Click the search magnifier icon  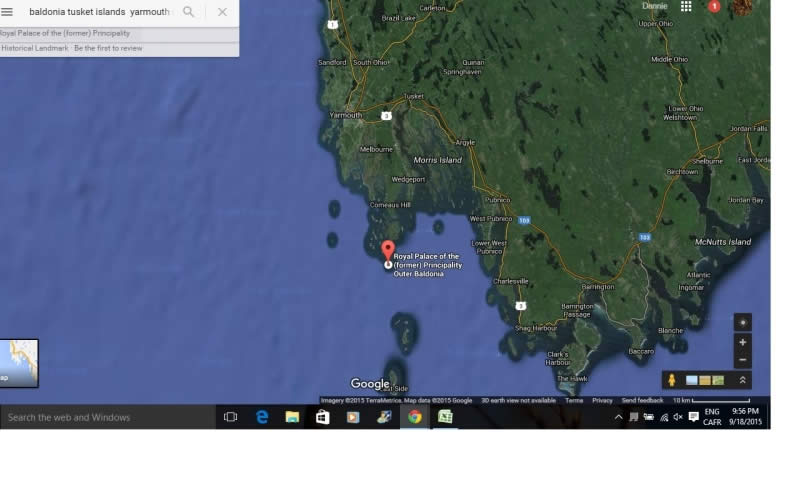pyautogui.click(x=188, y=12)
